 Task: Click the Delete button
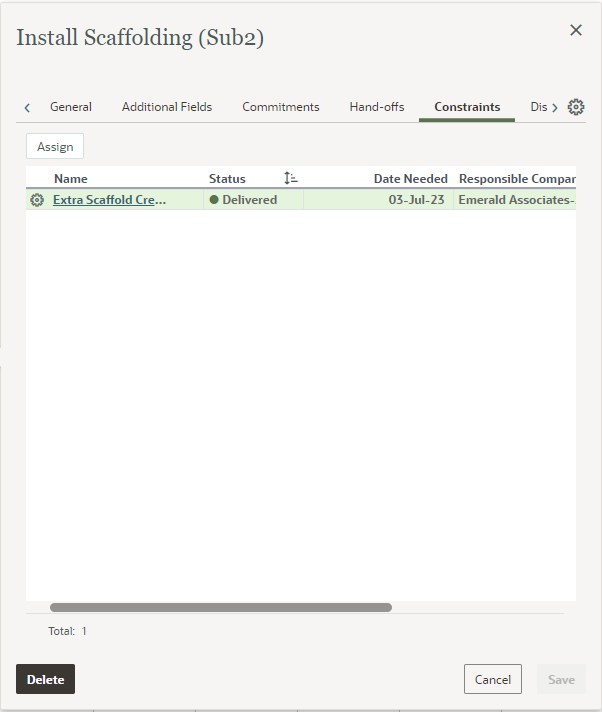click(45, 679)
